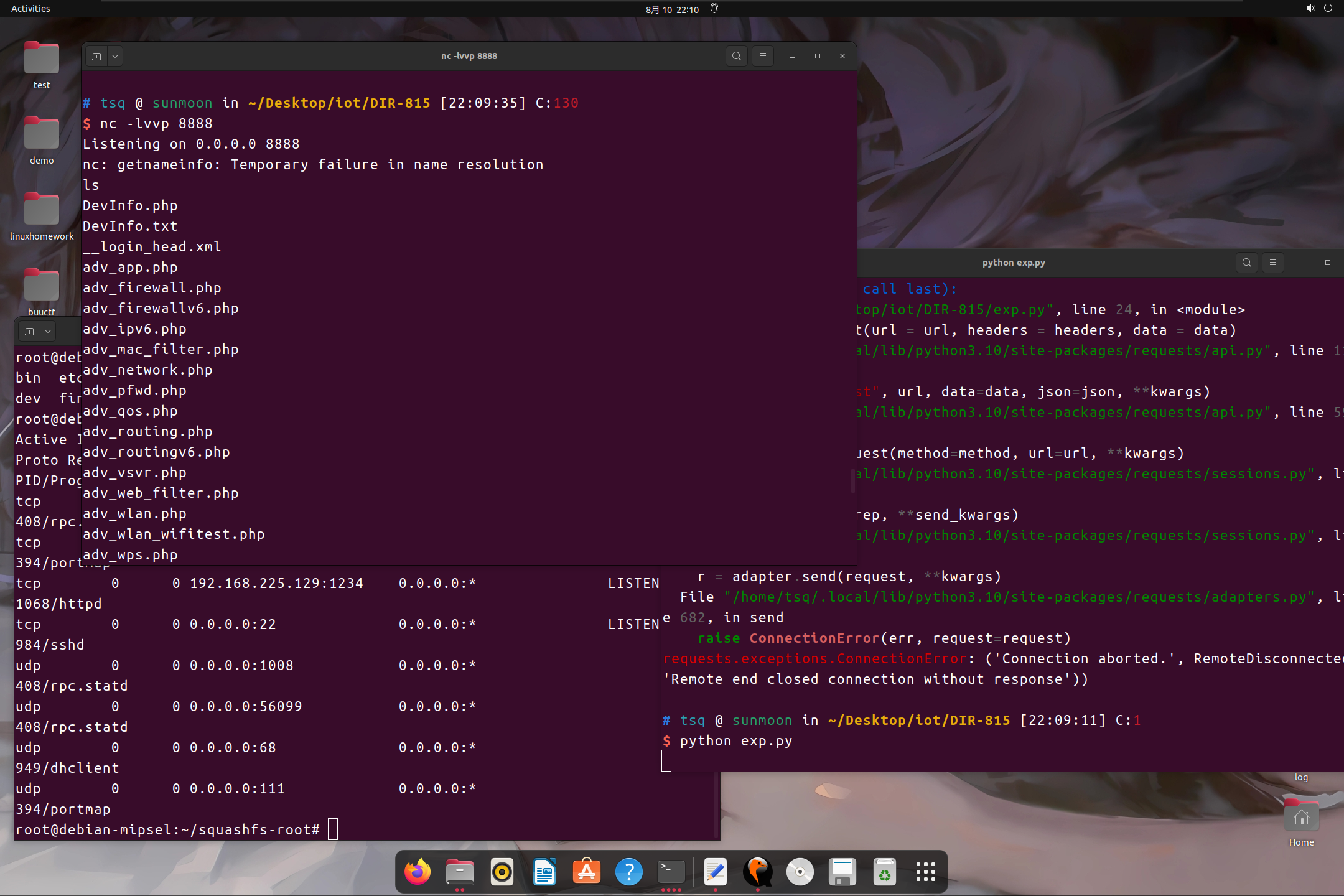Screen dimensions: 1344x896
Task: Open hamburger menu in nc terminal window
Action: tap(762, 56)
